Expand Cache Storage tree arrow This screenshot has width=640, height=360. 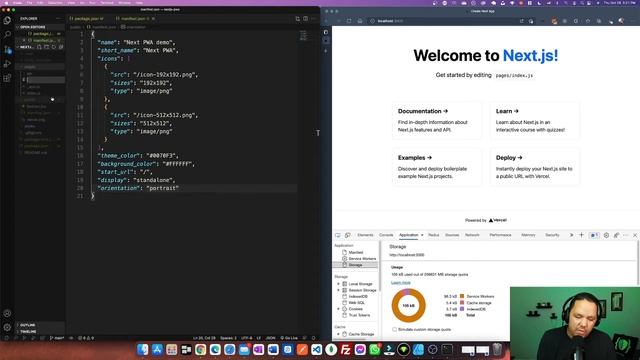338,334
